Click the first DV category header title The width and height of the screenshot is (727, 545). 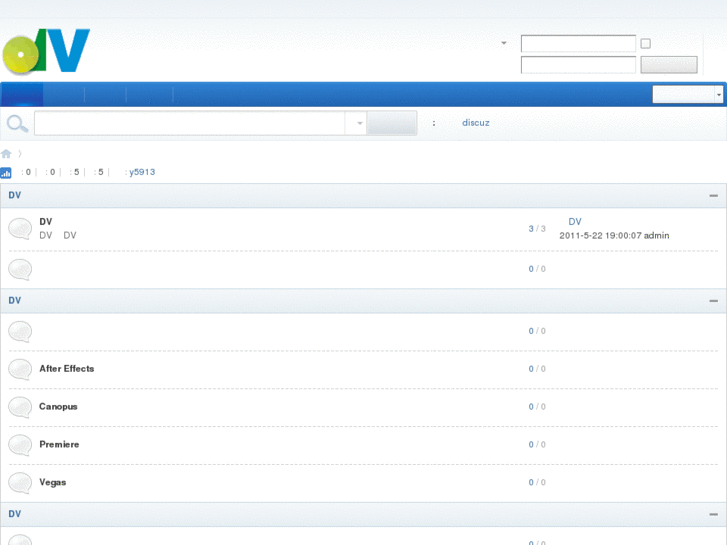click(x=14, y=195)
